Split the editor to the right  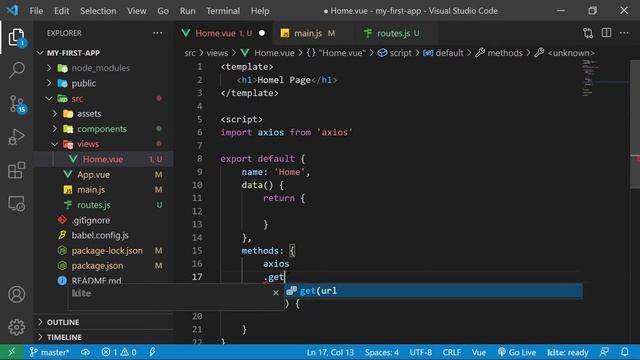(607, 33)
